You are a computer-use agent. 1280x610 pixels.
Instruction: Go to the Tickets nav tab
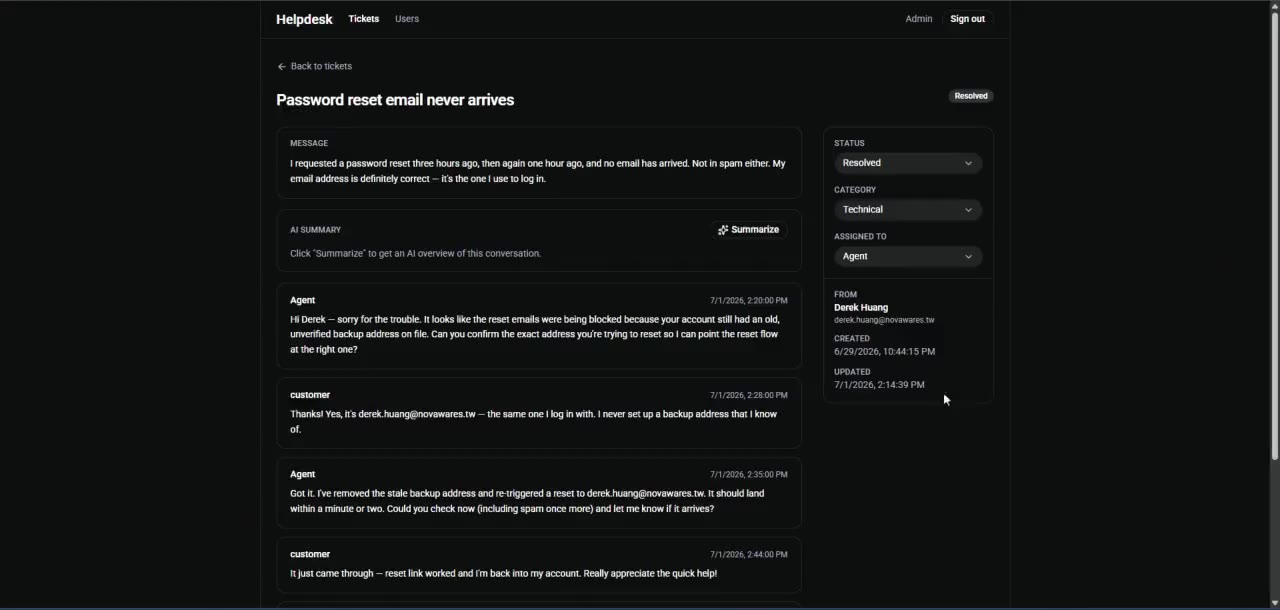pos(364,19)
